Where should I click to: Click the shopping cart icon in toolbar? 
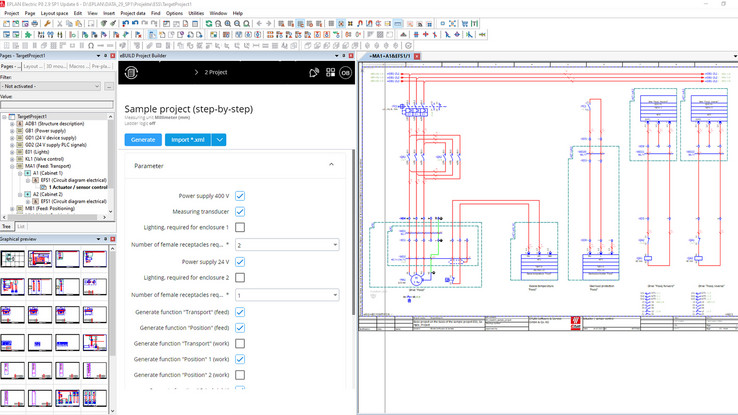465,24
